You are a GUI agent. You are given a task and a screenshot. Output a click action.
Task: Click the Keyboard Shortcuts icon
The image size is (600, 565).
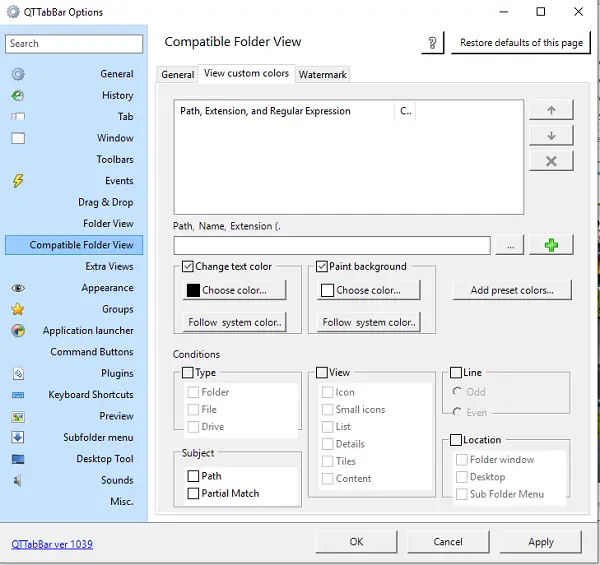(x=18, y=395)
